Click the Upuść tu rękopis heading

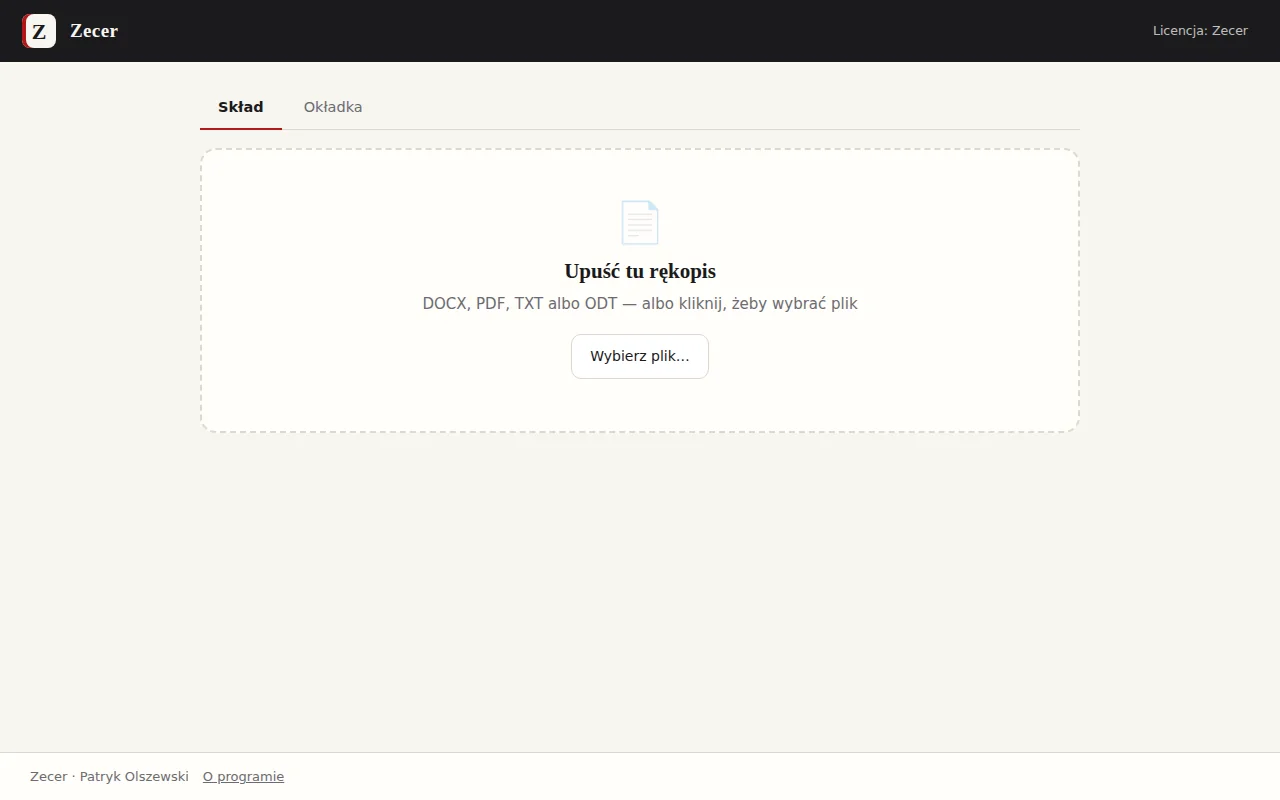click(640, 271)
